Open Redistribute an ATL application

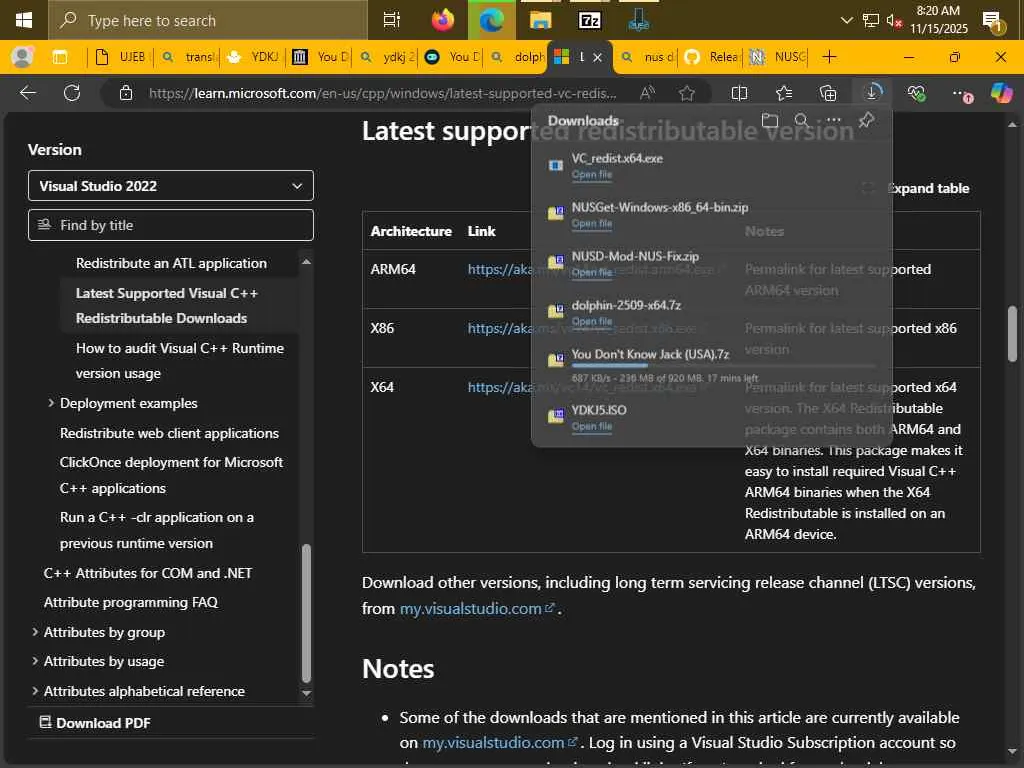[171, 263]
